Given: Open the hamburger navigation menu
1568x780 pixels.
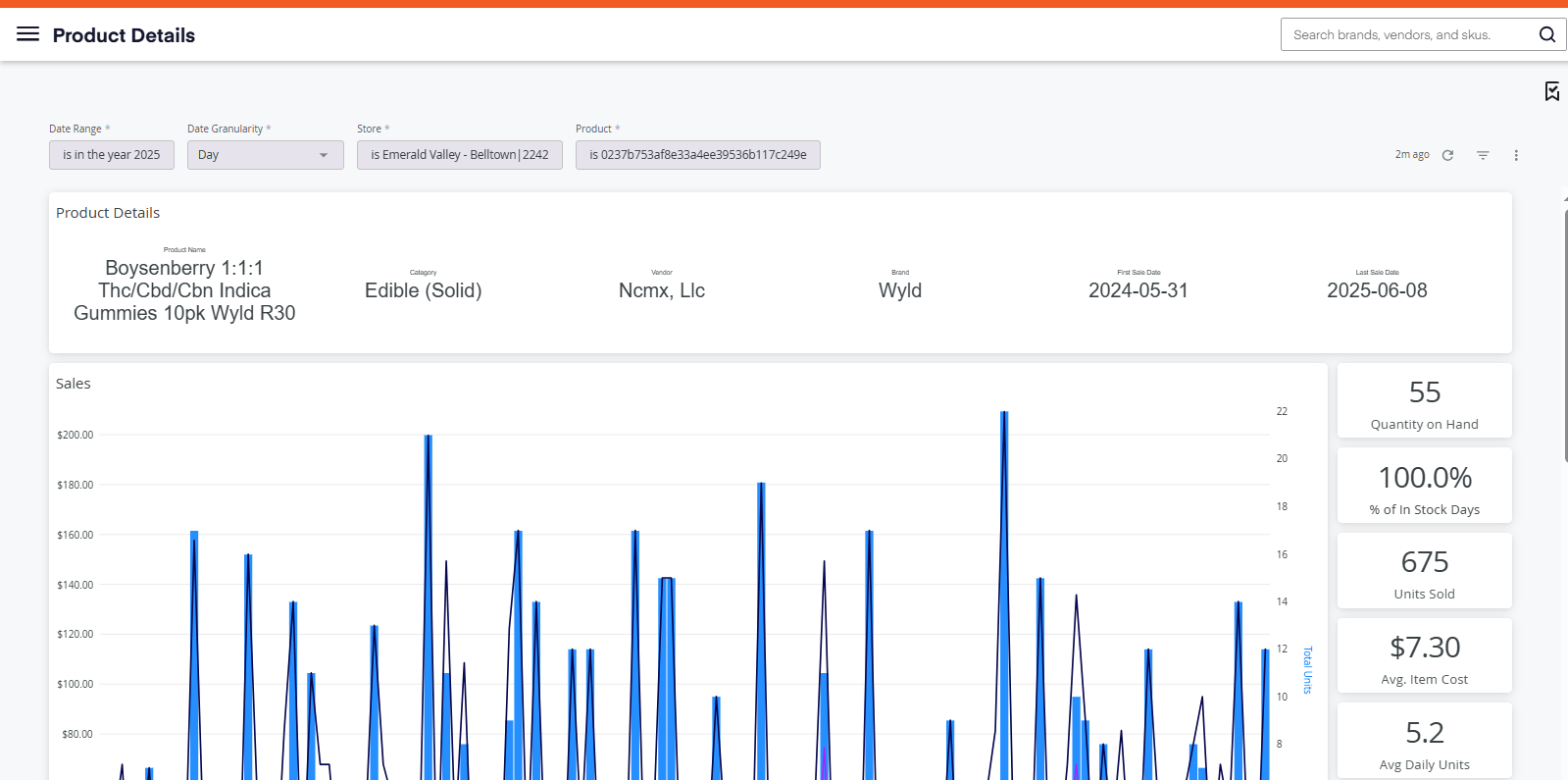Looking at the screenshot, I should (28, 34).
